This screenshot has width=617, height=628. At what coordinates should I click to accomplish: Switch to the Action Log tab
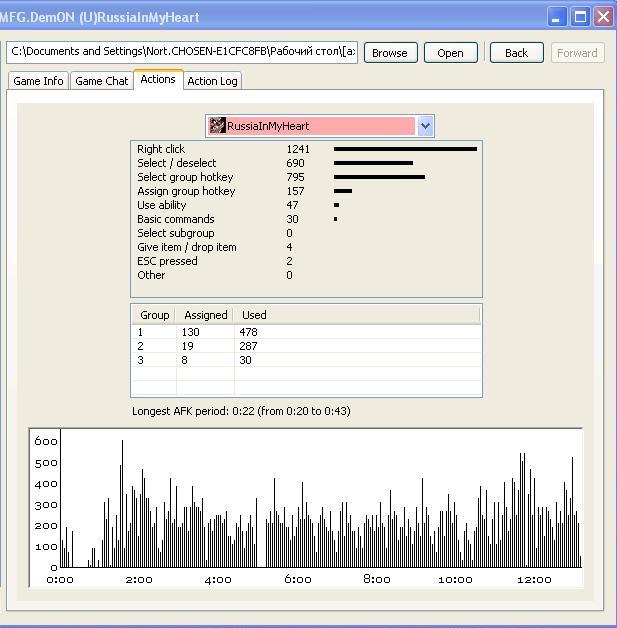[x=212, y=81]
